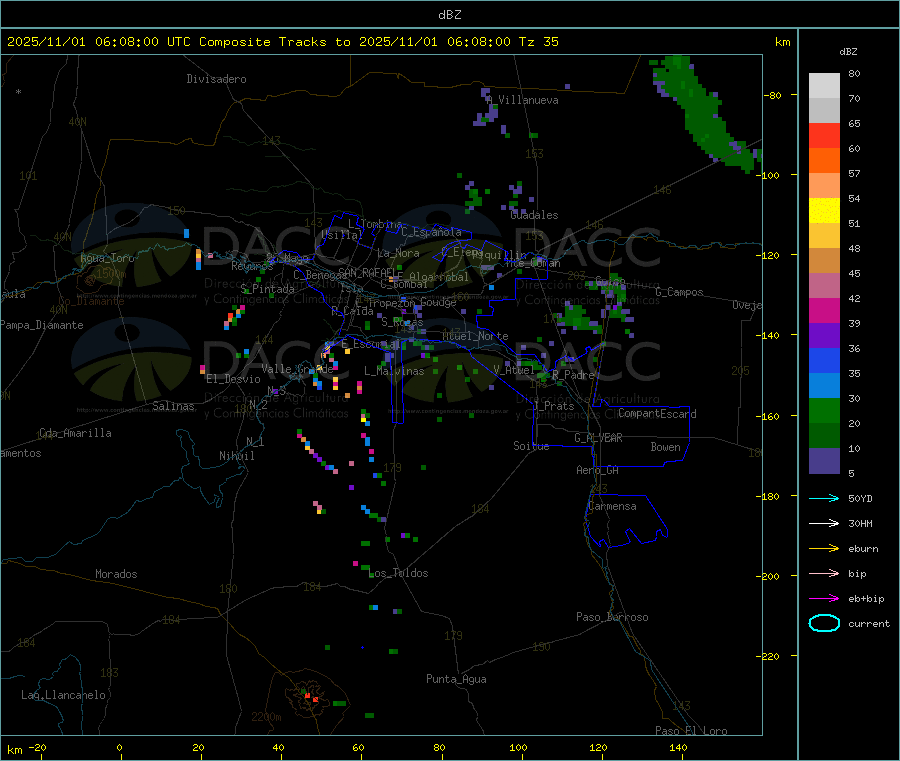Click the Pampa_Diamante place label
This screenshot has height=761, width=900.
pyautogui.click(x=42, y=325)
